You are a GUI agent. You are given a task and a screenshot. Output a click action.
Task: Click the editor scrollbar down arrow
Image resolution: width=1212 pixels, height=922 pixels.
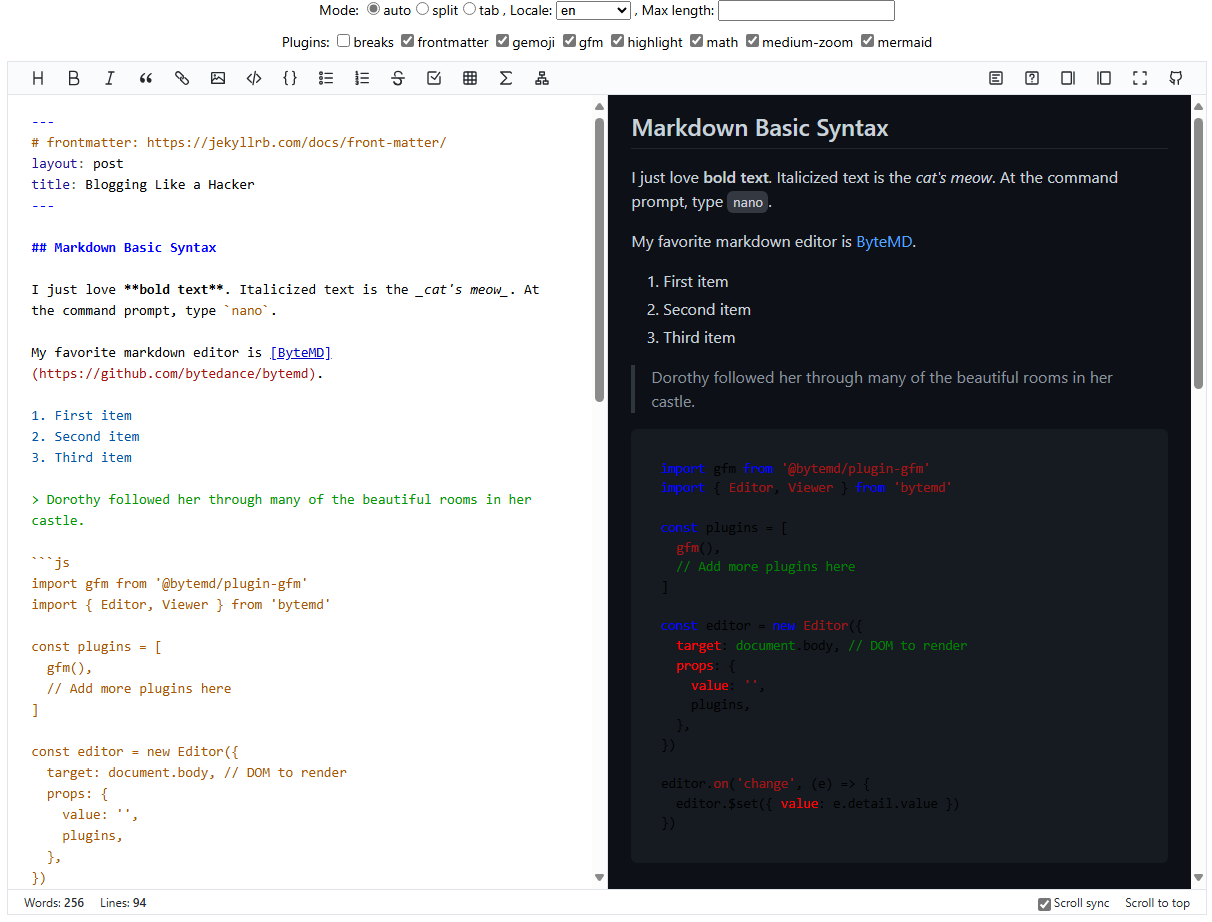tap(599, 878)
